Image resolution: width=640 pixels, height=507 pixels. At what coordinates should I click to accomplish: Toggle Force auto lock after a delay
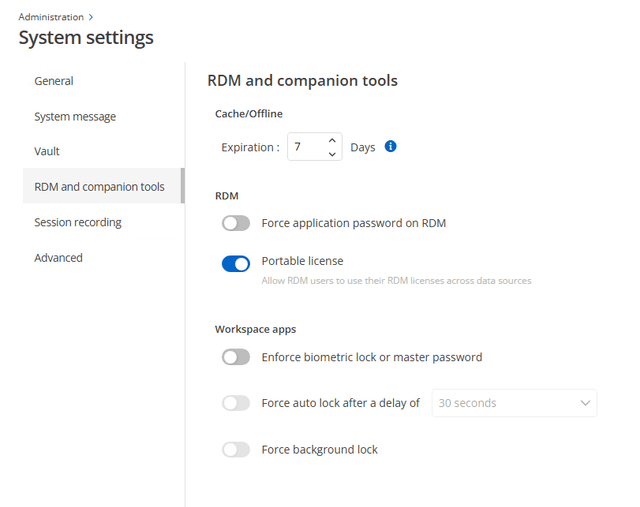[x=236, y=403]
